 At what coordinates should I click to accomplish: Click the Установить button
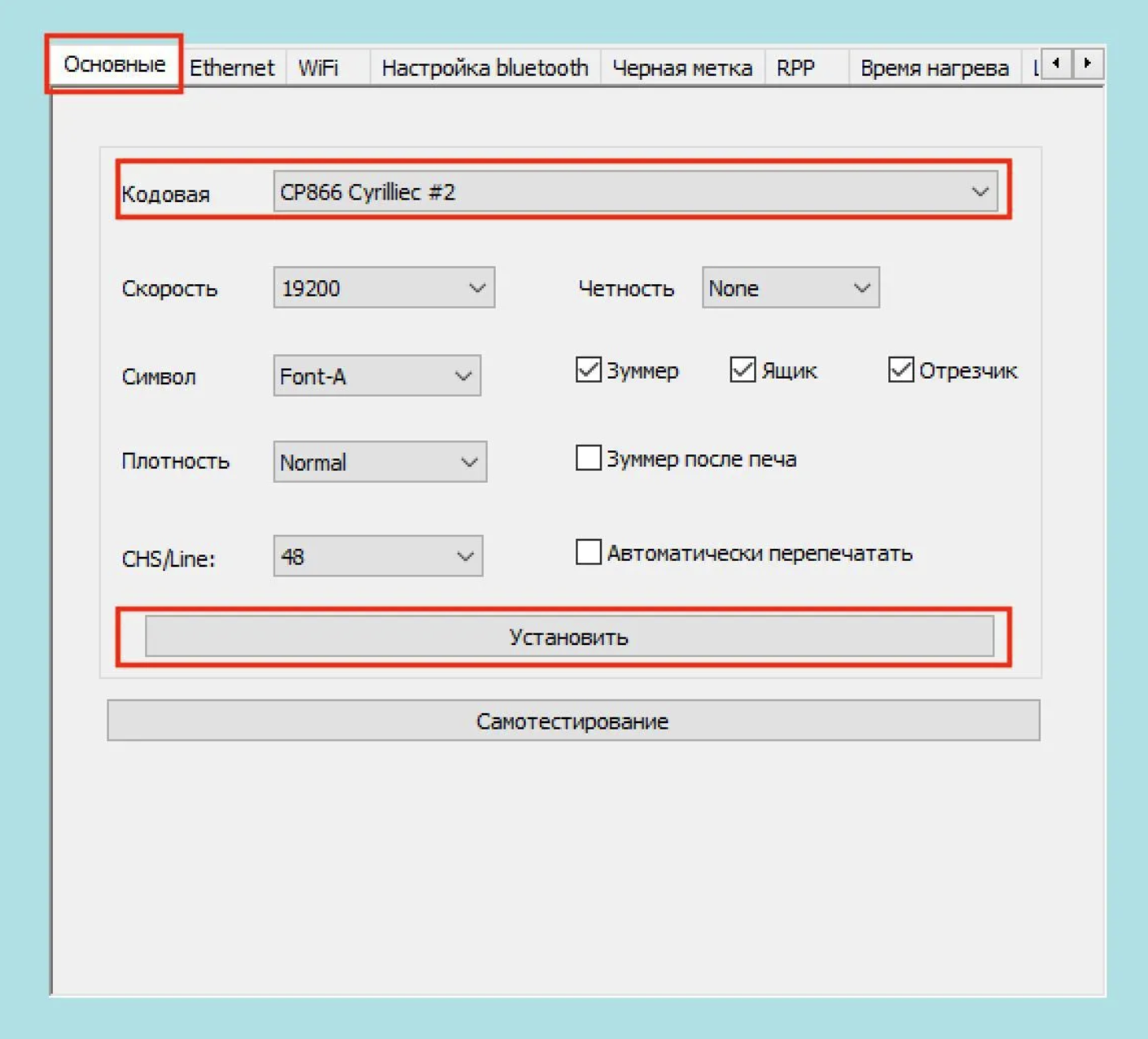point(569,637)
